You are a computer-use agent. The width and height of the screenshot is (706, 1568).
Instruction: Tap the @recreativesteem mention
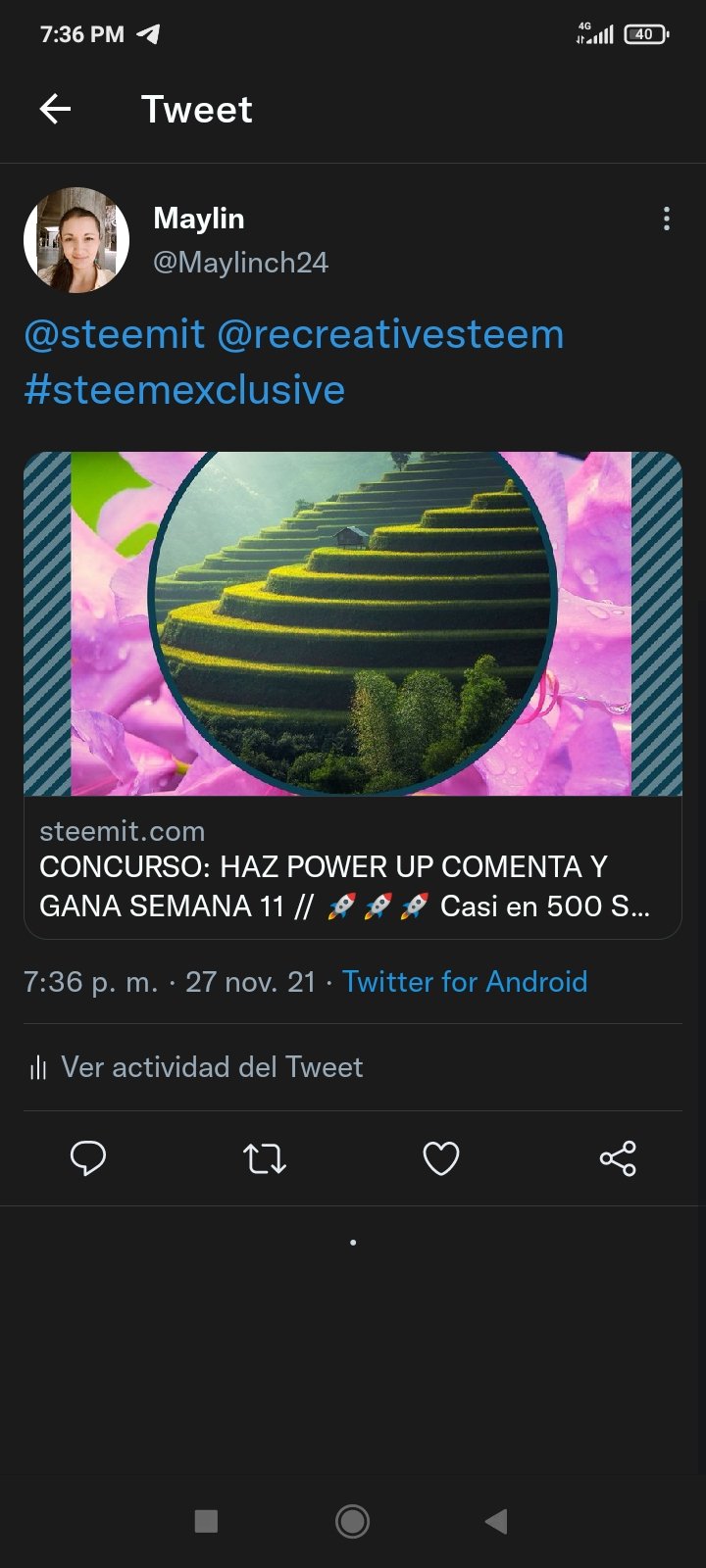(x=390, y=334)
